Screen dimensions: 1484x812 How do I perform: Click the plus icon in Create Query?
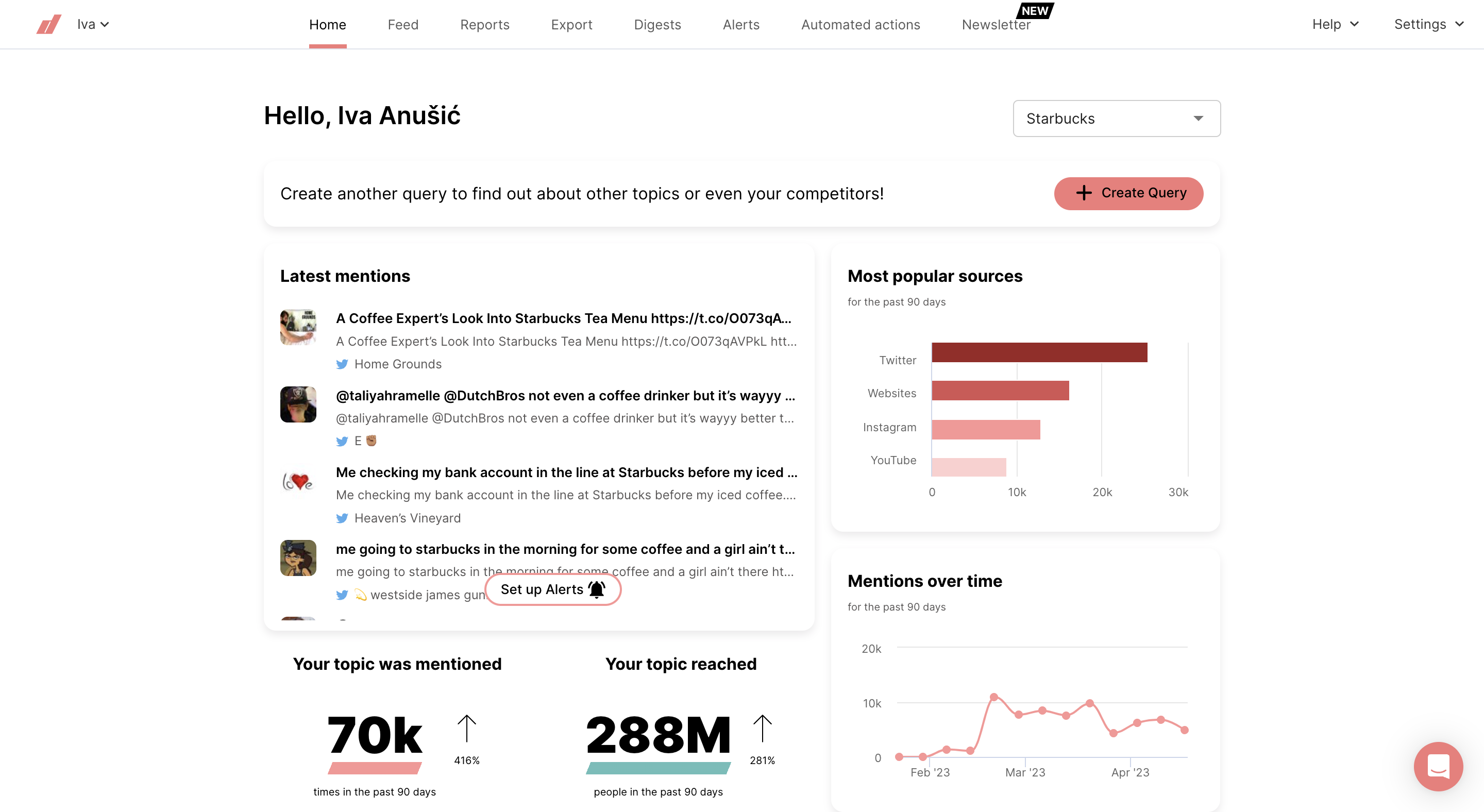click(x=1084, y=193)
